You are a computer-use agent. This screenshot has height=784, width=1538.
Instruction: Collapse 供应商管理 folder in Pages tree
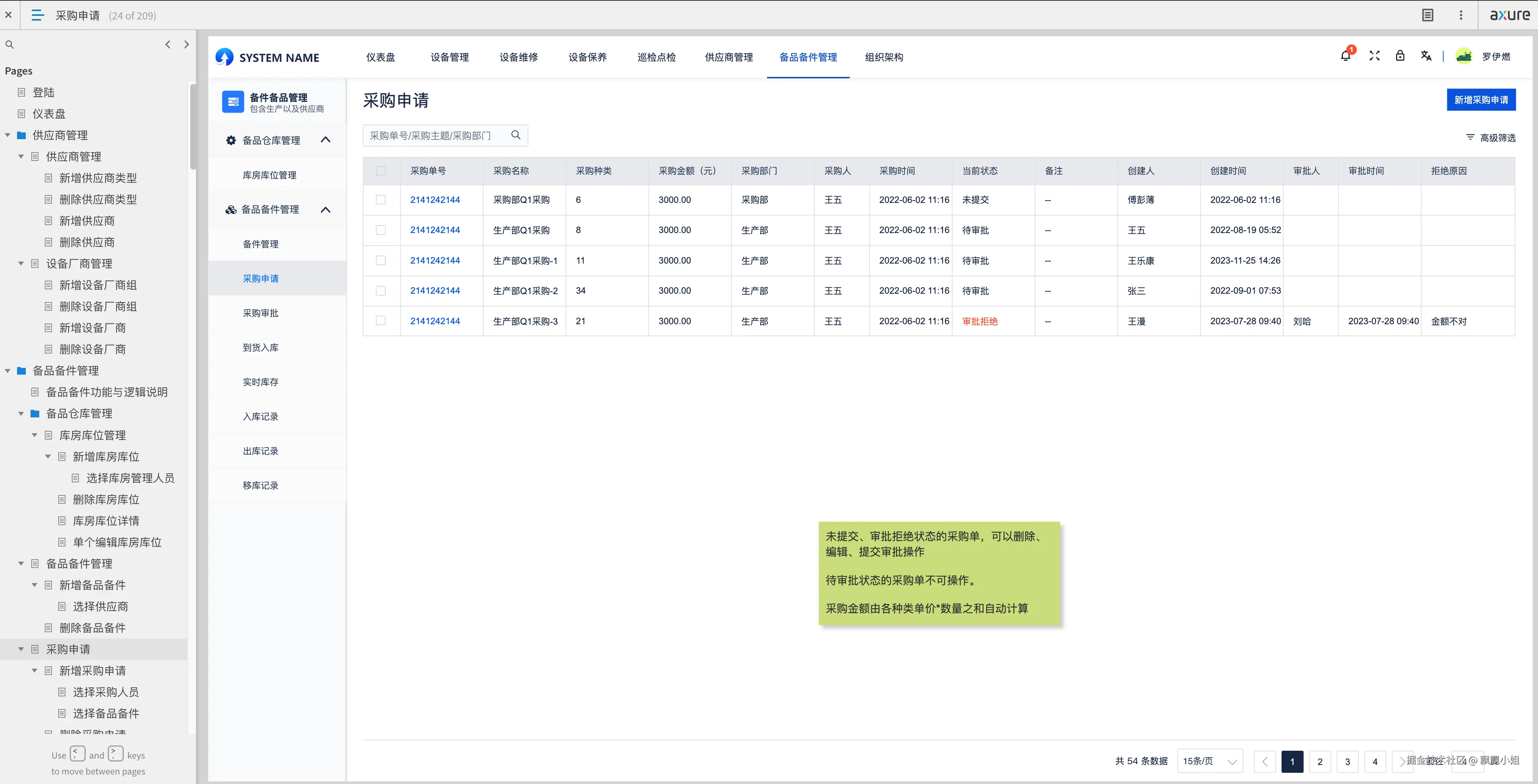pyautogui.click(x=8, y=136)
